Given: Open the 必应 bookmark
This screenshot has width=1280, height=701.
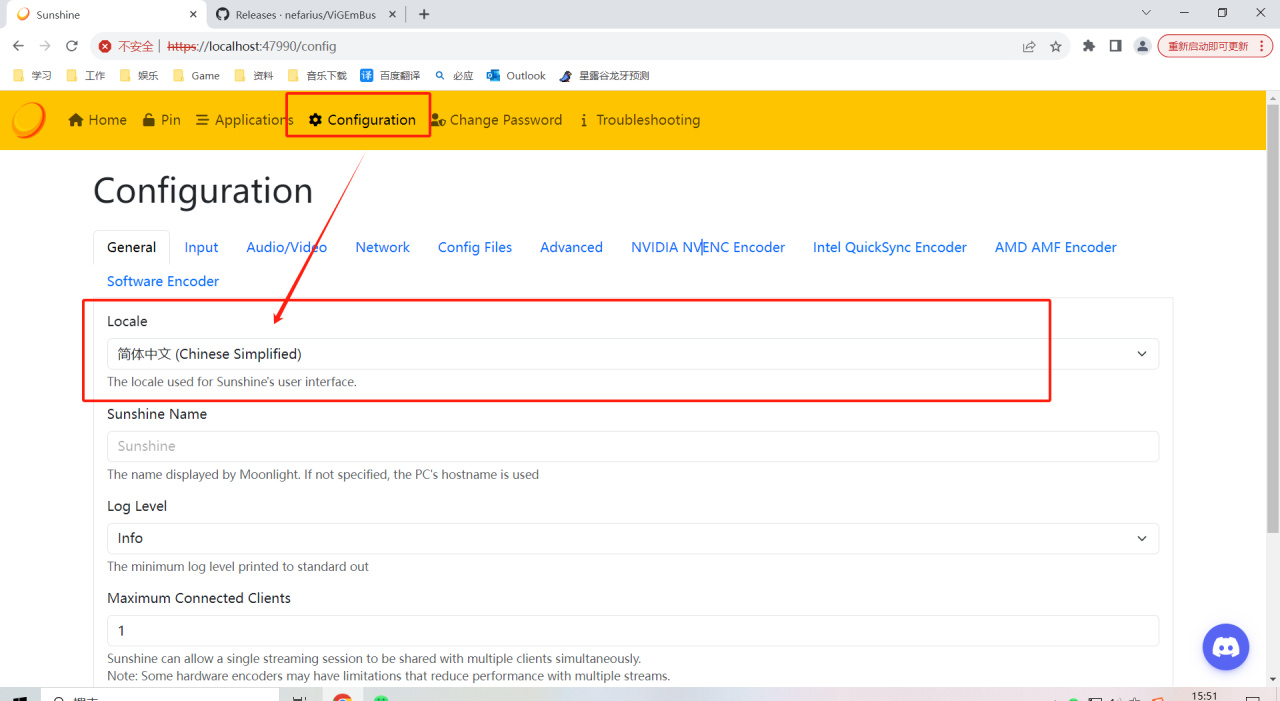Looking at the screenshot, I should point(454,75).
